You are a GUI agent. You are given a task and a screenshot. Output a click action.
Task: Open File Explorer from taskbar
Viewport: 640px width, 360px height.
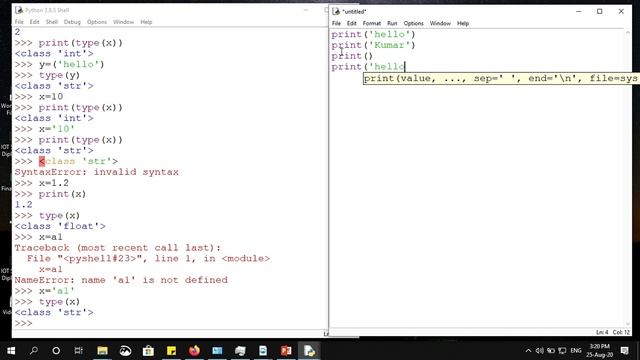click(x=102, y=351)
